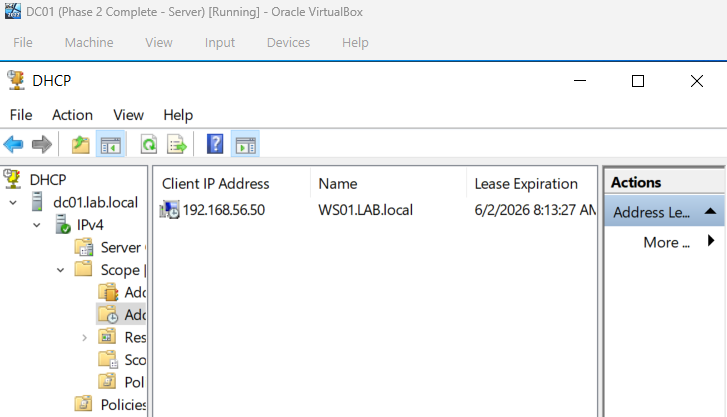Open the VirtualBox View menu
The width and height of the screenshot is (727, 417).
point(159,43)
